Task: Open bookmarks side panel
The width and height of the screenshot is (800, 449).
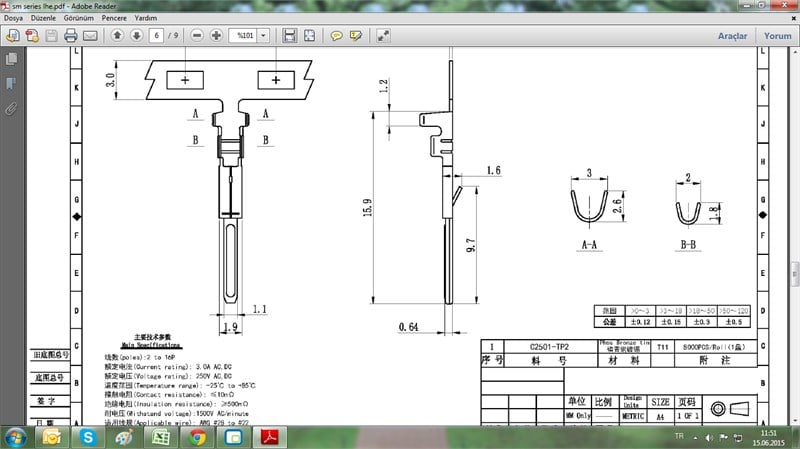Action: tap(11, 83)
